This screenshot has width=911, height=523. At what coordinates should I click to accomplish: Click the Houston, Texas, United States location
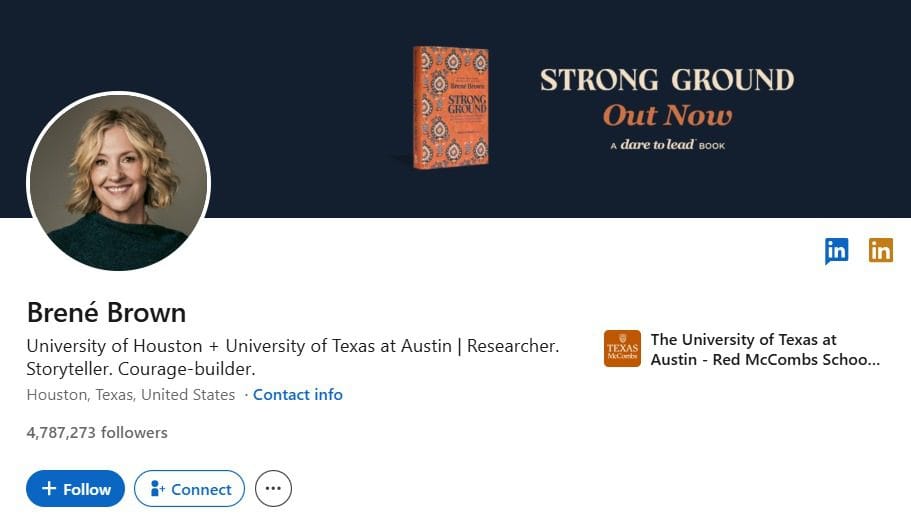(x=131, y=395)
